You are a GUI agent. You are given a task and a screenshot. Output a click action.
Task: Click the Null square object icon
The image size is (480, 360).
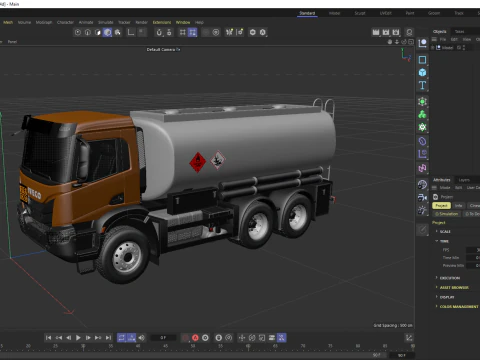point(422,60)
